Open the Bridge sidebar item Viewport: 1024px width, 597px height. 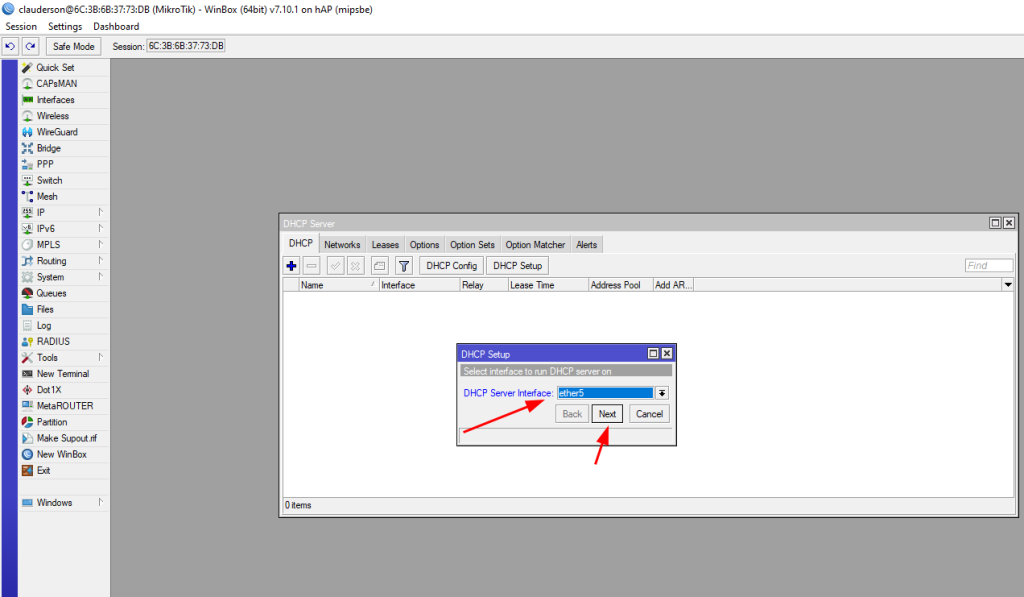click(x=48, y=148)
